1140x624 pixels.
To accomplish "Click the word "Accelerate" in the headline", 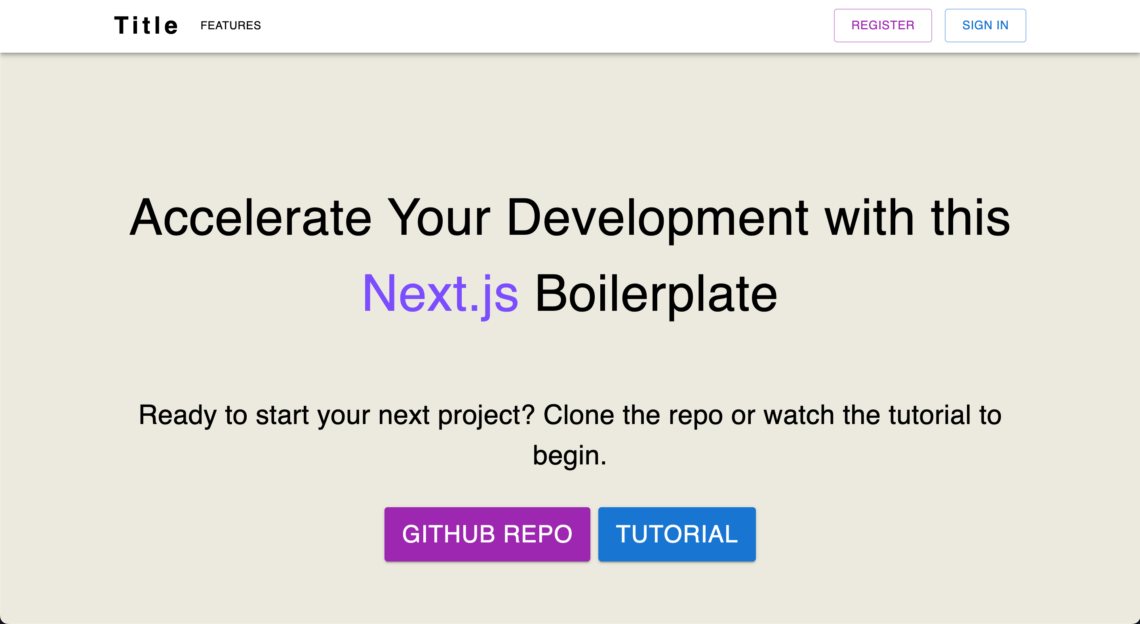I will pos(250,218).
